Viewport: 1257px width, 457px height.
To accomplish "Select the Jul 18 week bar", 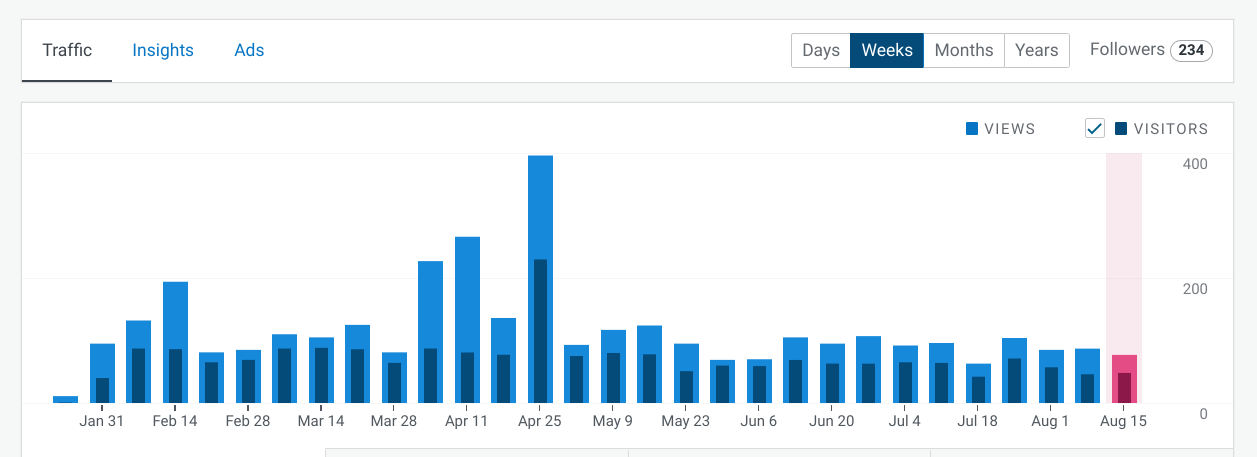I will pos(978,383).
